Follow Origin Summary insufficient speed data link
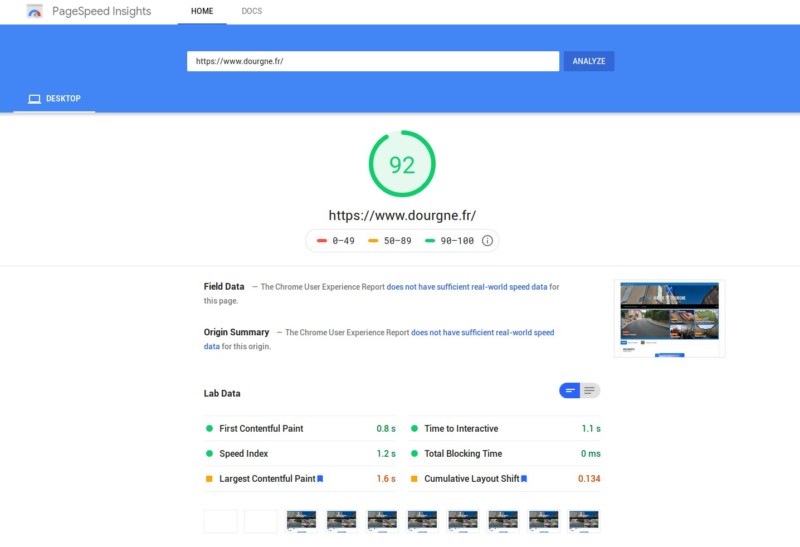 482,332
